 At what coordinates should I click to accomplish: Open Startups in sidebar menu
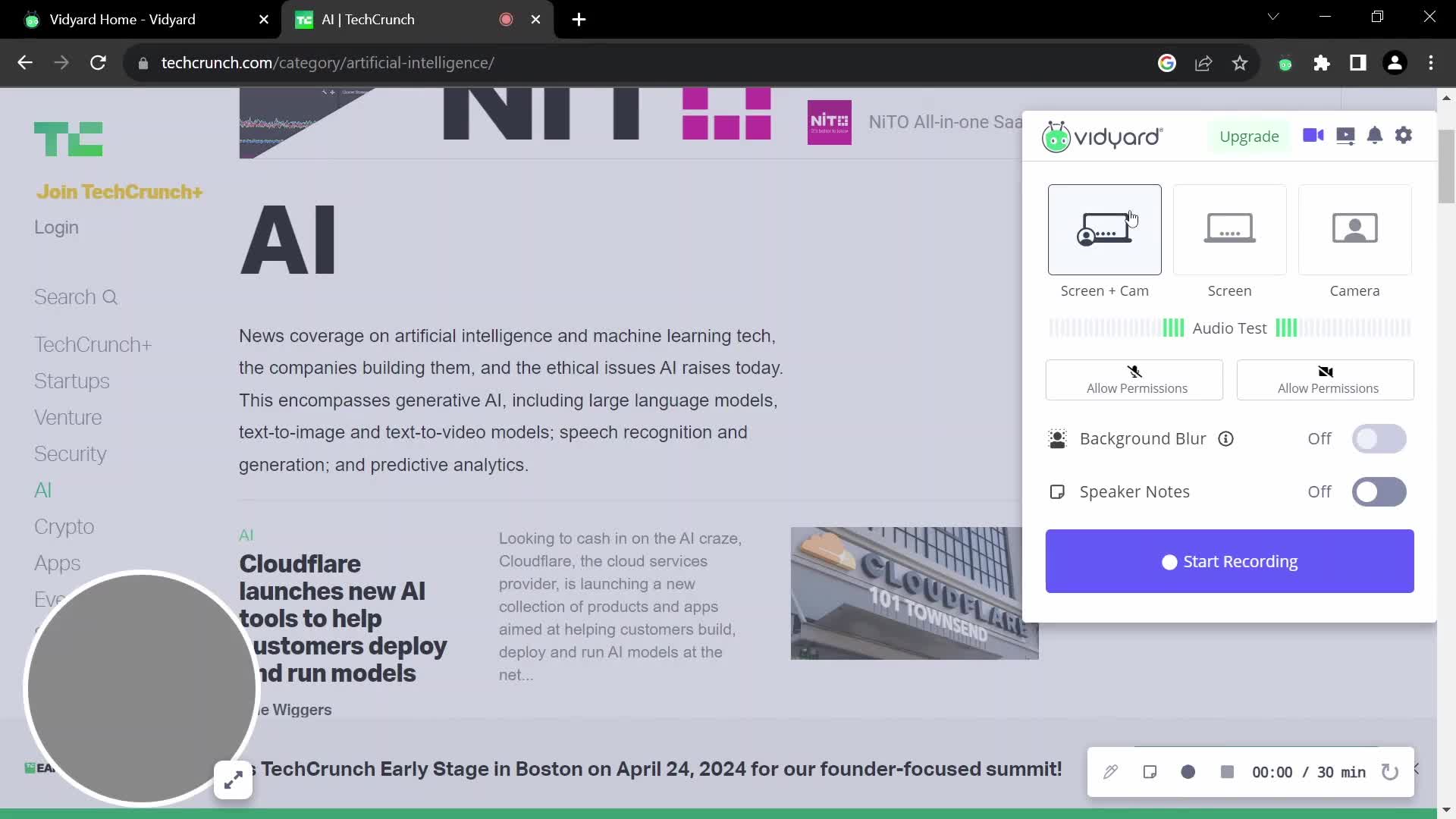71,381
